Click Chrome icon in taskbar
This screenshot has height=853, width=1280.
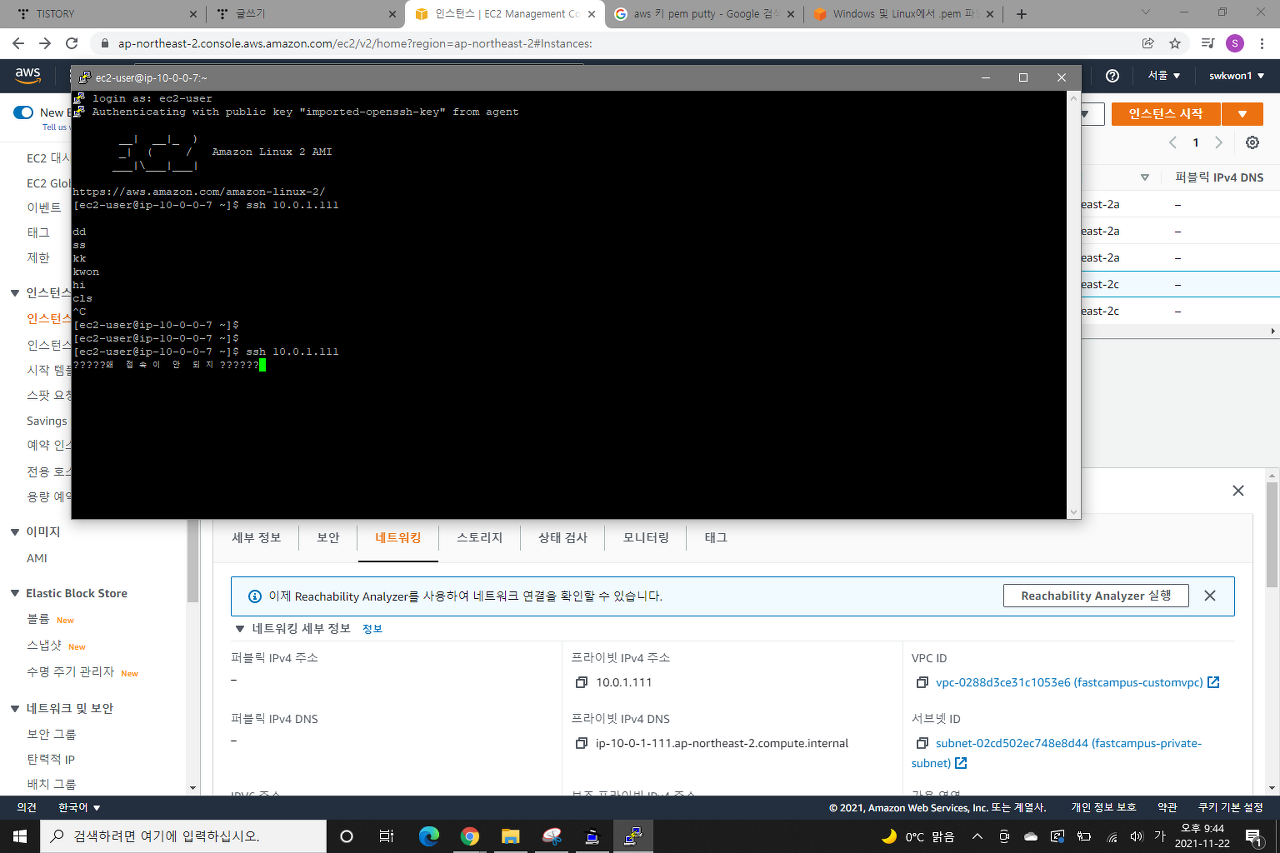469,836
